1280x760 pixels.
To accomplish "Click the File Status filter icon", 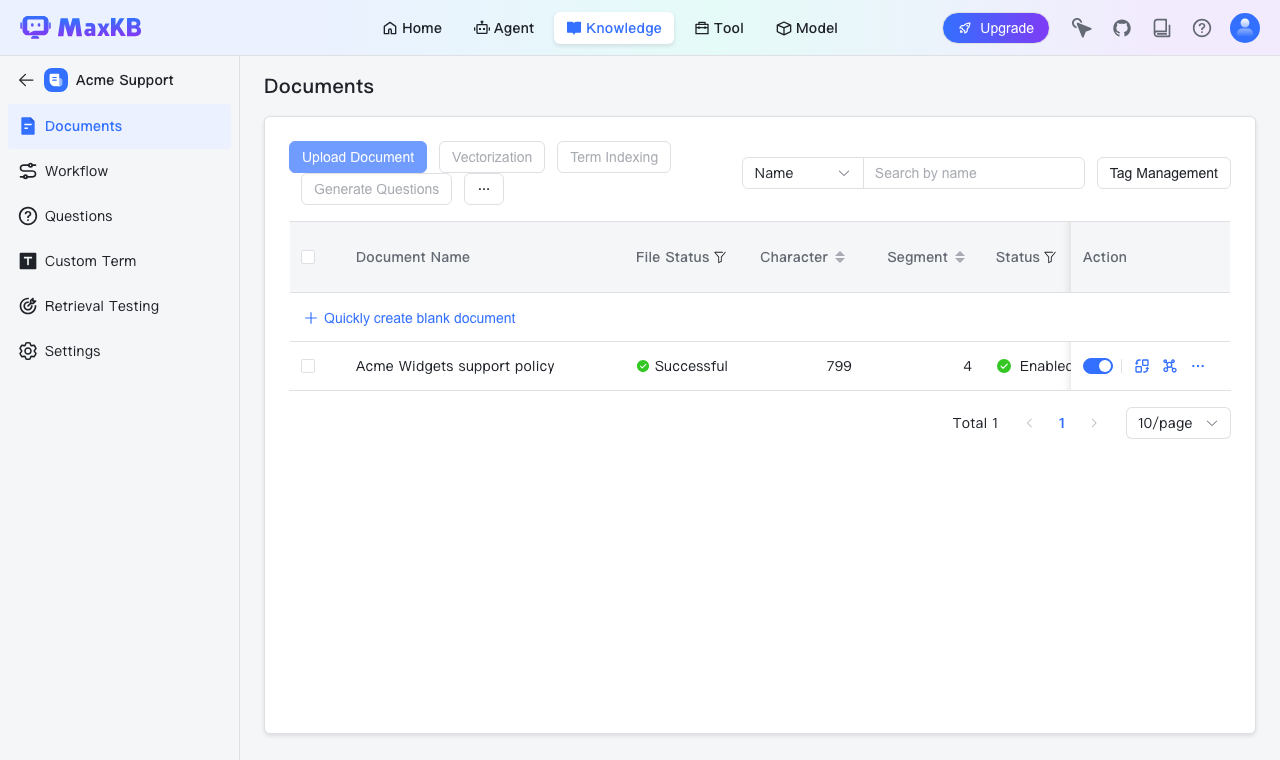I will 719,257.
